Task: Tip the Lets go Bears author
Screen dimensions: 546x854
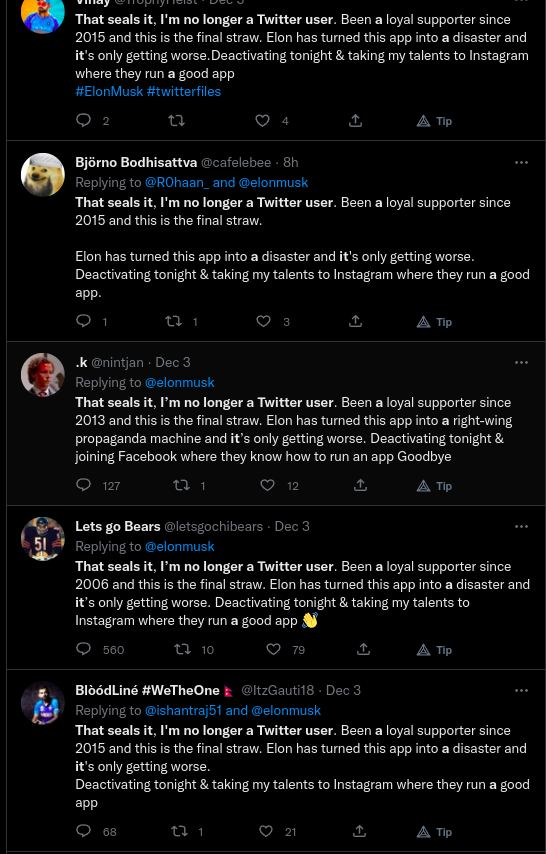Action: [434, 650]
